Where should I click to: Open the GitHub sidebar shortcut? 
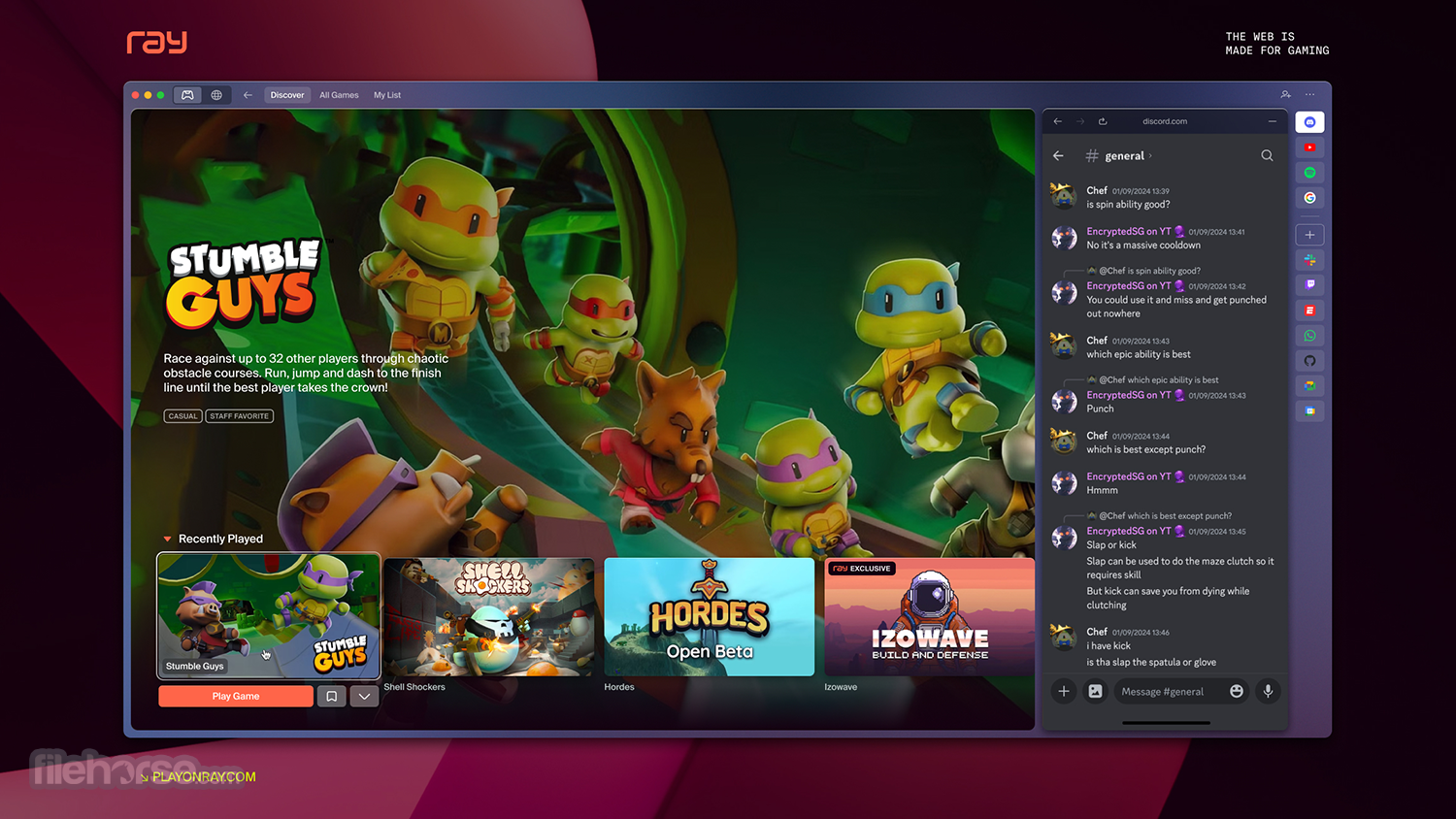1309,361
